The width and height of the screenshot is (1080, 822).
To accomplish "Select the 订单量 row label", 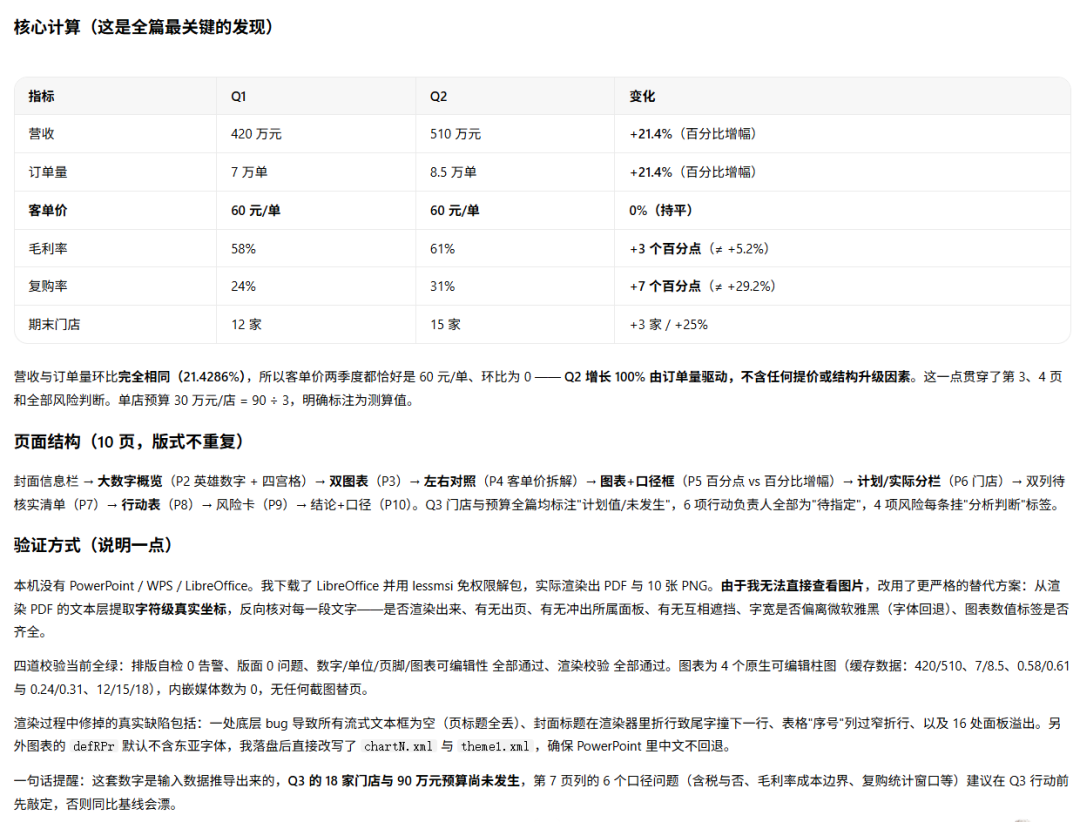I will pyautogui.click(x=48, y=172).
